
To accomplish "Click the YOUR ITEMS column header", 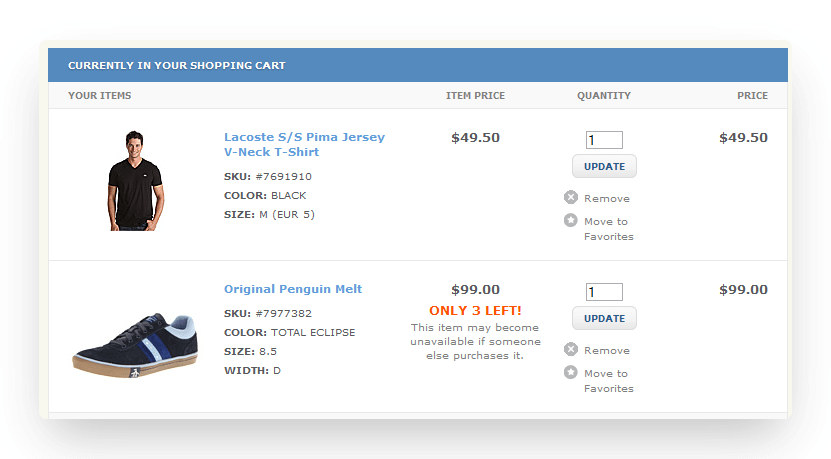I will [x=100, y=96].
